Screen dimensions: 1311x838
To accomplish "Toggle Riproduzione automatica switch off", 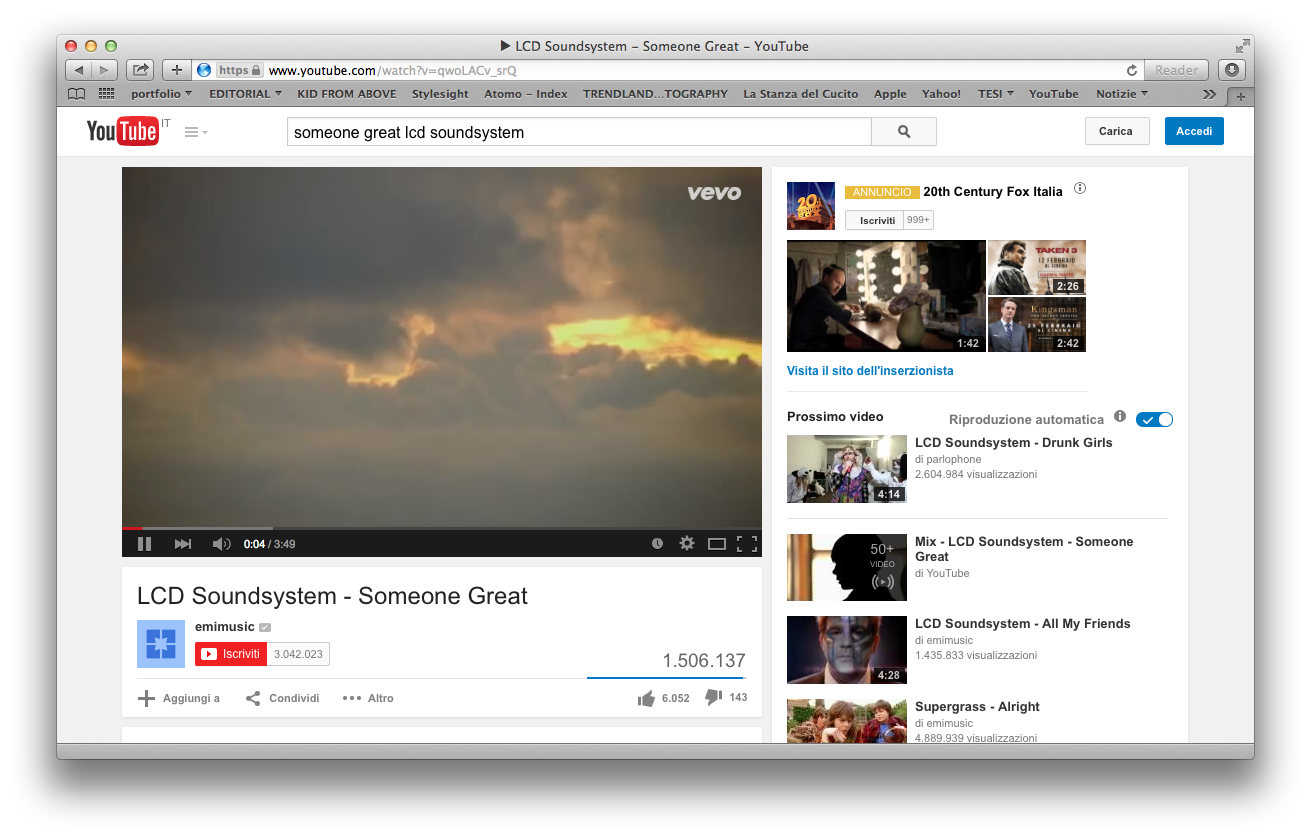I will (x=1154, y=419).
